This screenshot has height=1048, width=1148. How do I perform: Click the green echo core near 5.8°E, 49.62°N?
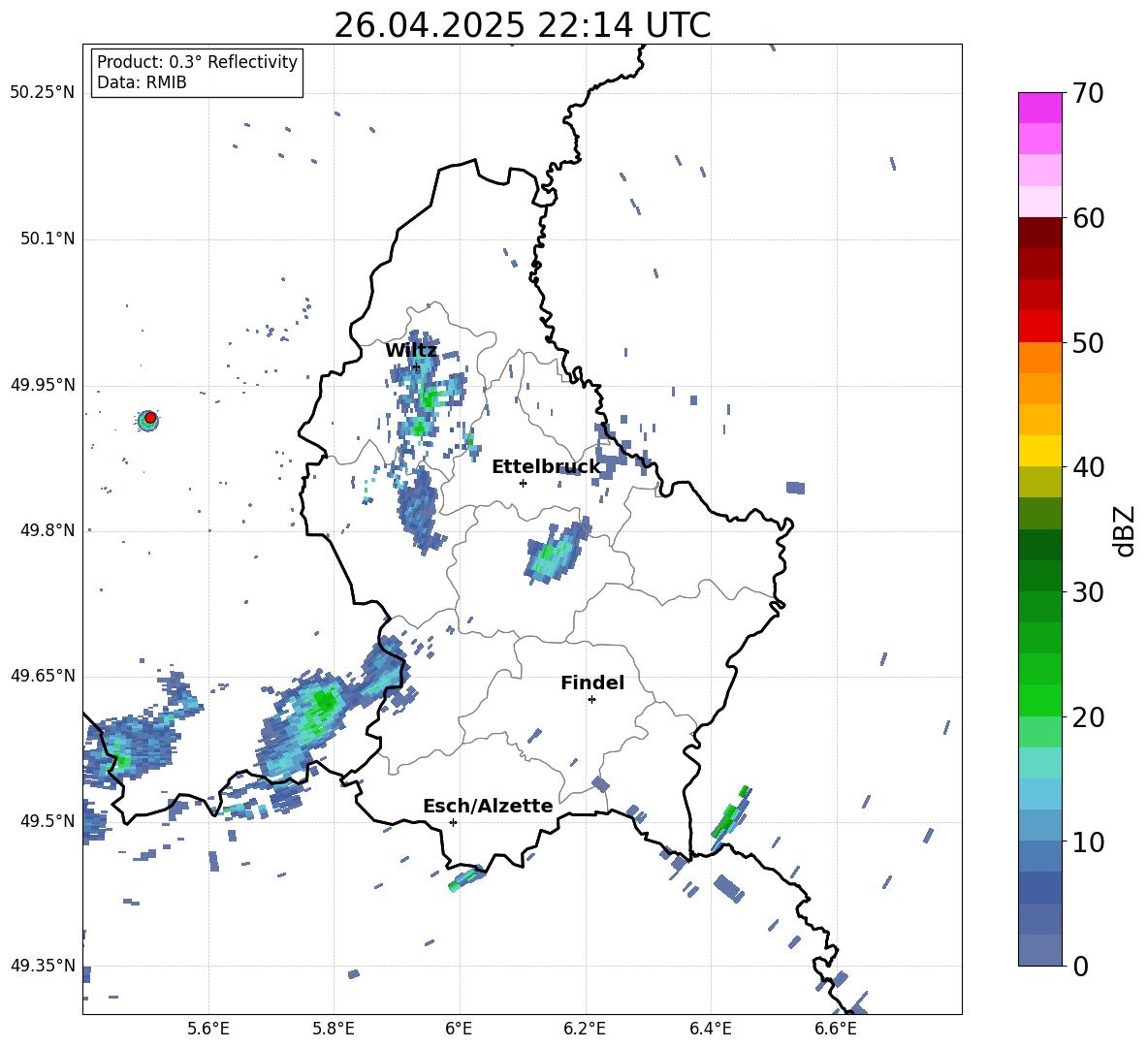[322, 704]
